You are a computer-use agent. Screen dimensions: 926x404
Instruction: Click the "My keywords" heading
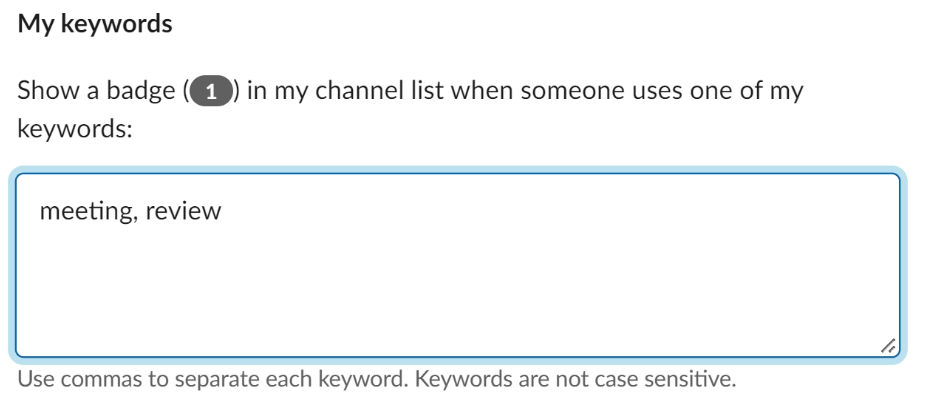pyautogui.click(x=95, y=24)
